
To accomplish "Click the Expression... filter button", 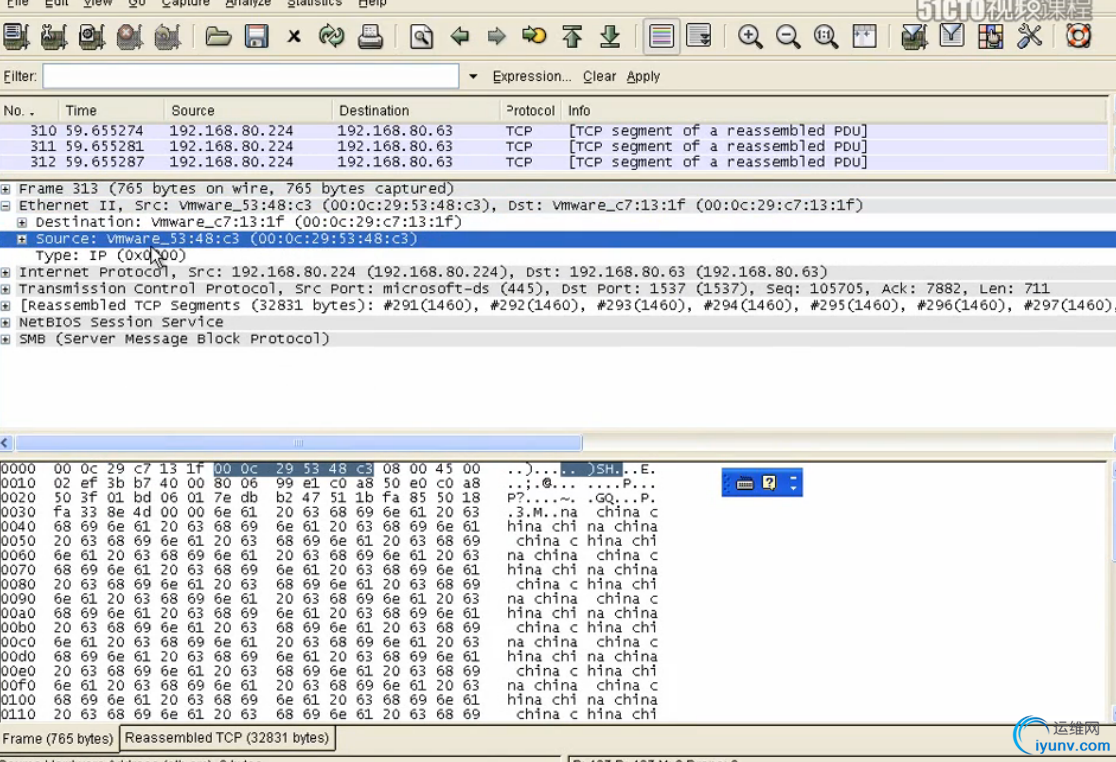I will 532,77.
